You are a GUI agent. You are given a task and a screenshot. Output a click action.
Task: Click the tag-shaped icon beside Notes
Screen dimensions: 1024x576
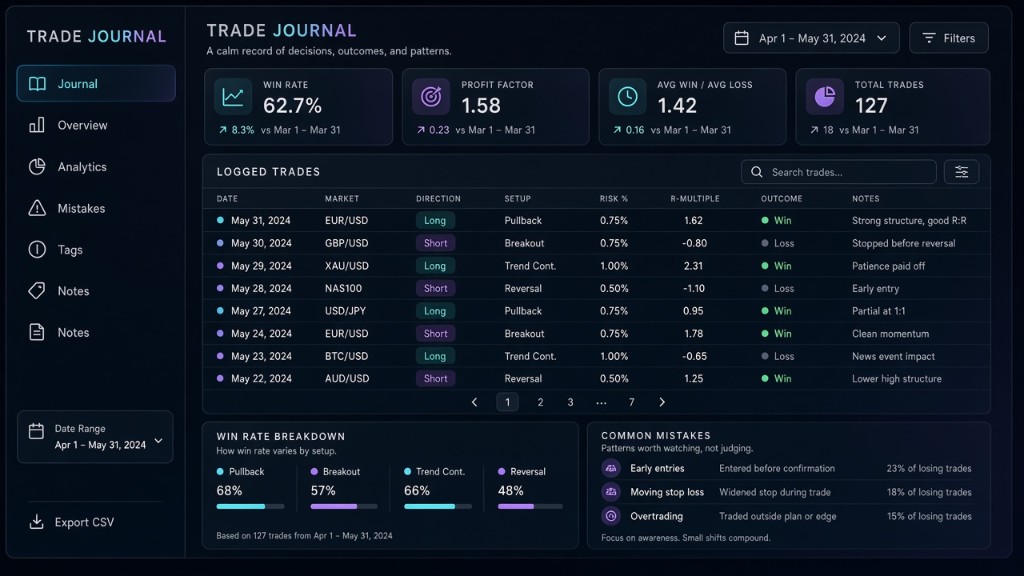[x=37, y=291]
